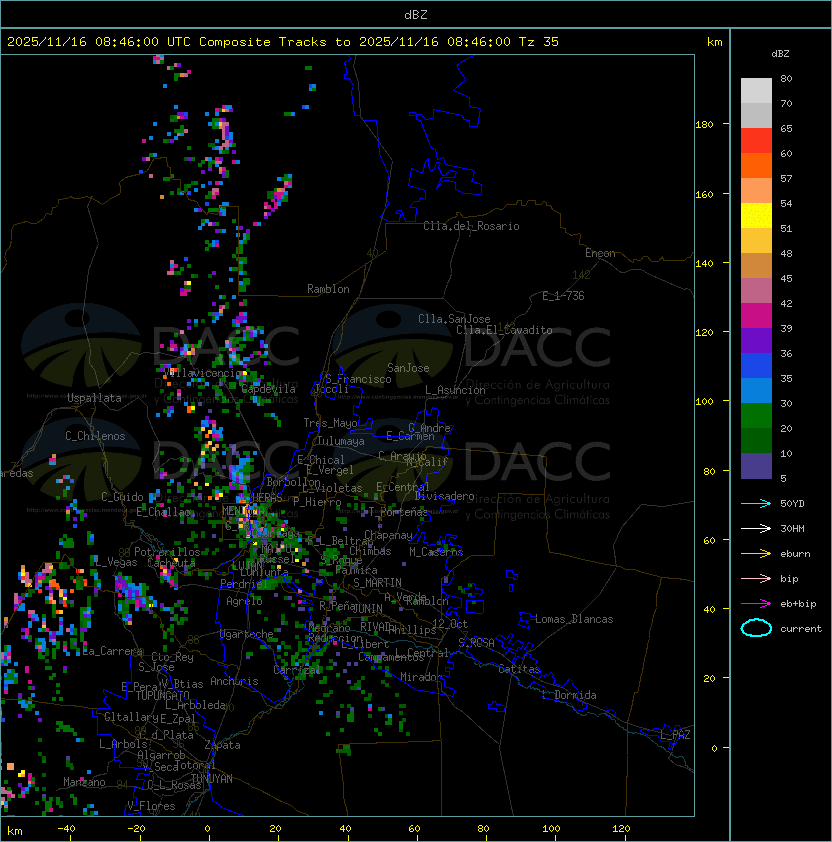The image size is (832, 842).
Task: Select the purple swatch near 39 label
Action: pos(756,341)
